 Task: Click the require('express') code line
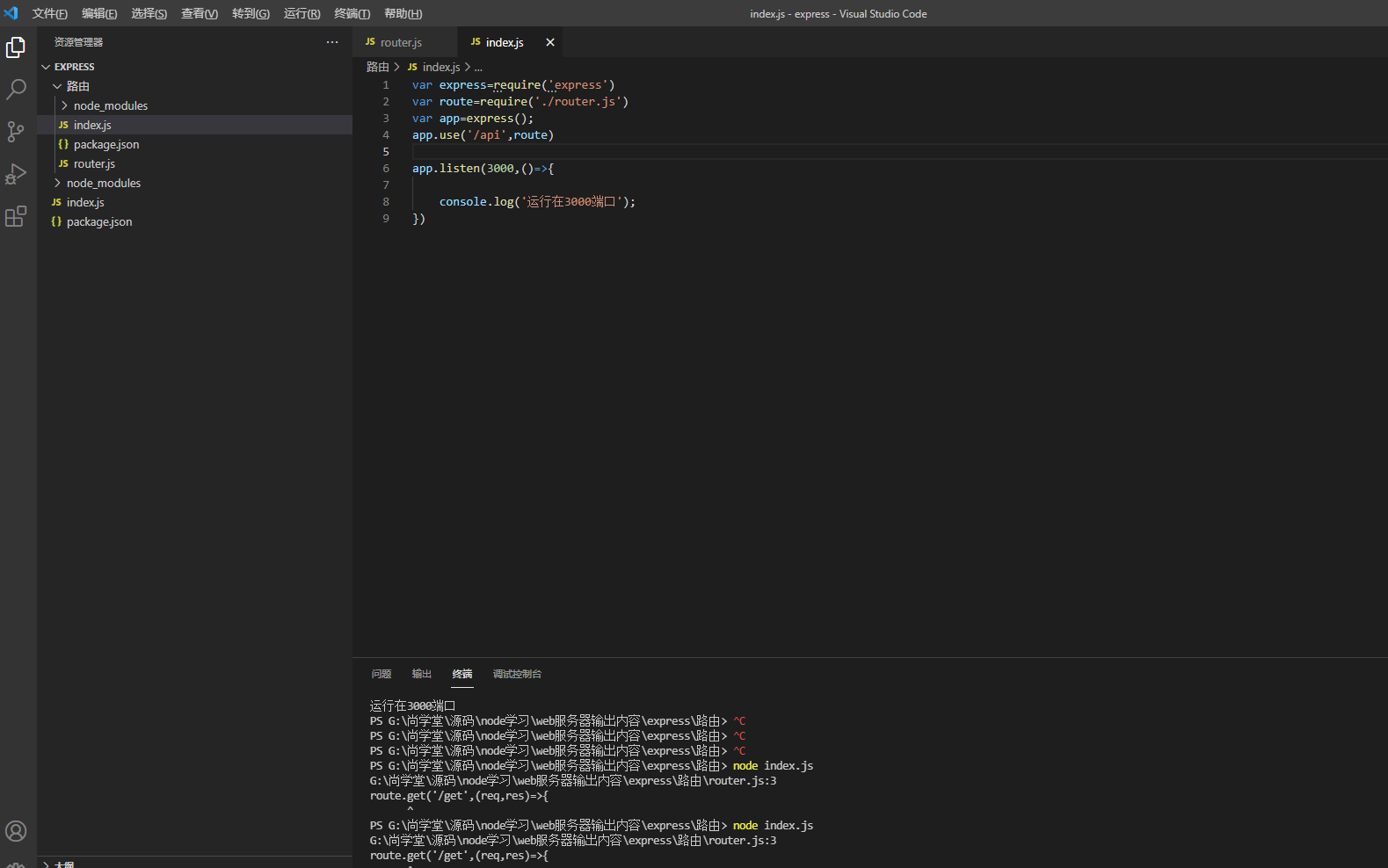[x=513, y=85]
